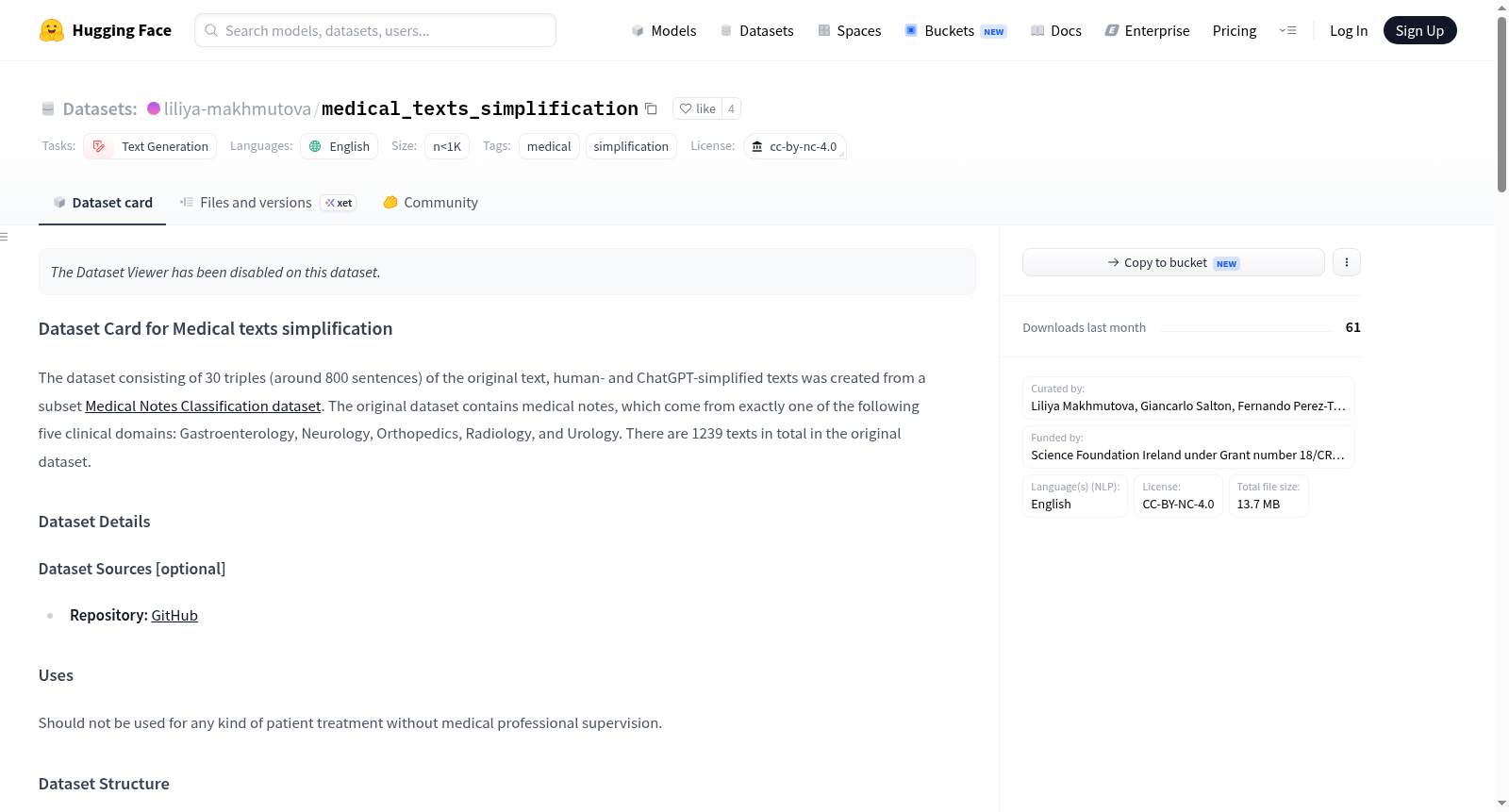
Task: Open Pricing in the navigation bar
Action: (1235, 30)
